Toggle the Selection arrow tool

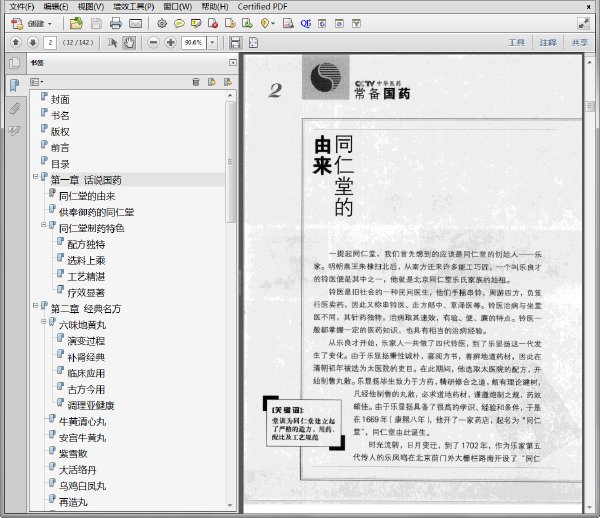(112, 42)
